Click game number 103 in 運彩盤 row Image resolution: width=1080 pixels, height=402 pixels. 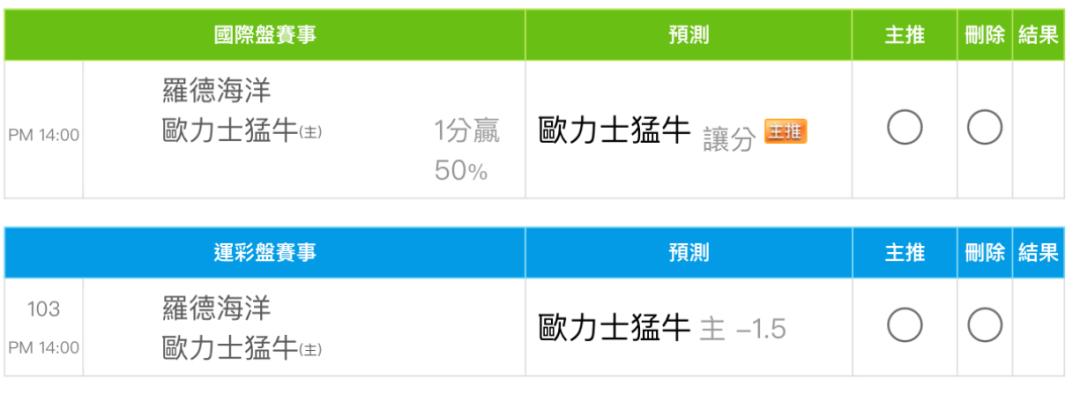[43, 309]
